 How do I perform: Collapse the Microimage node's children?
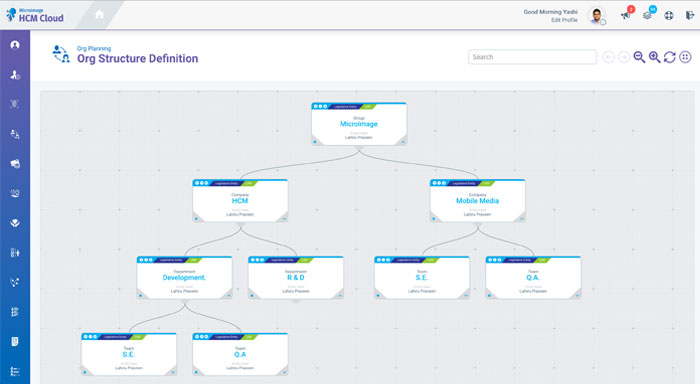click(404, 142)
